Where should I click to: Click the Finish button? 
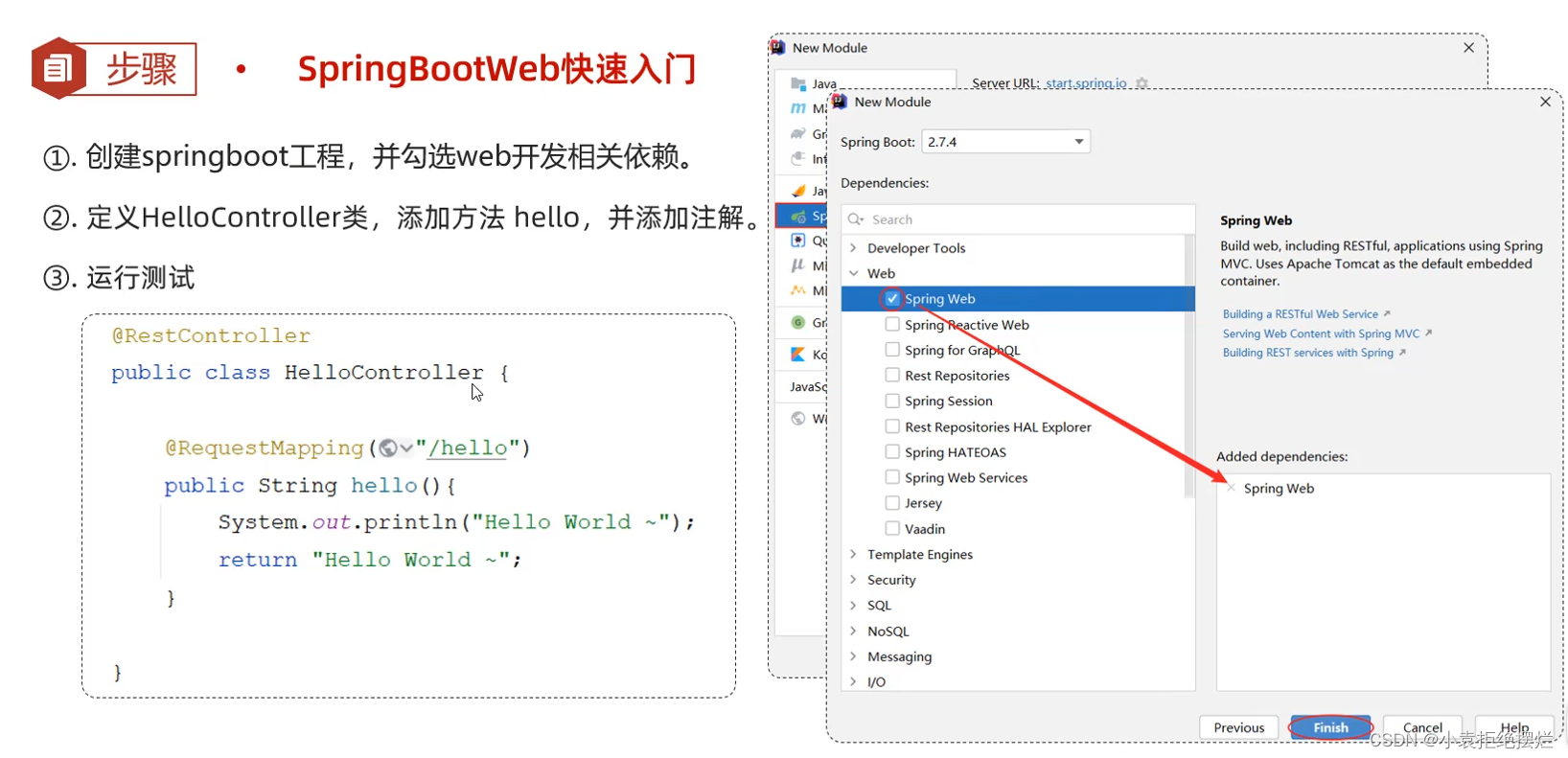coord(1330,727)
